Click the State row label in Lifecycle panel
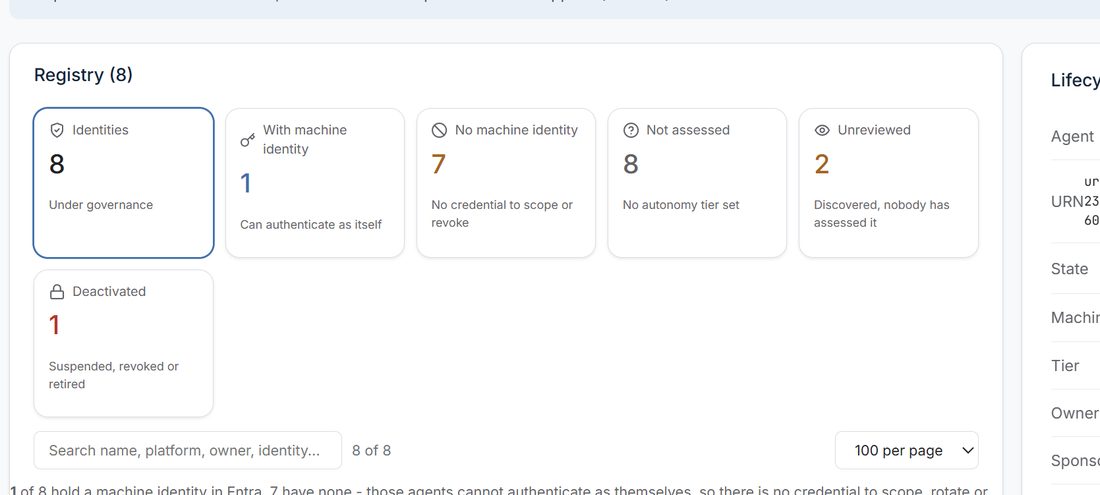This screenshot has width=1100, height=495. 1070,269
